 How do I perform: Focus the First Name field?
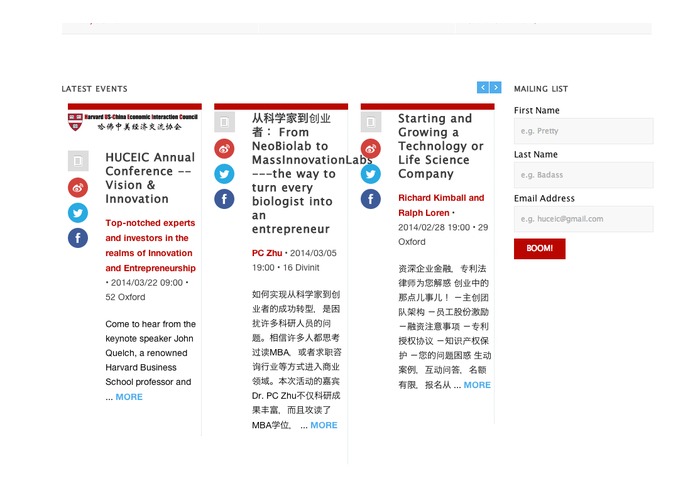click(x=583, y=131)
